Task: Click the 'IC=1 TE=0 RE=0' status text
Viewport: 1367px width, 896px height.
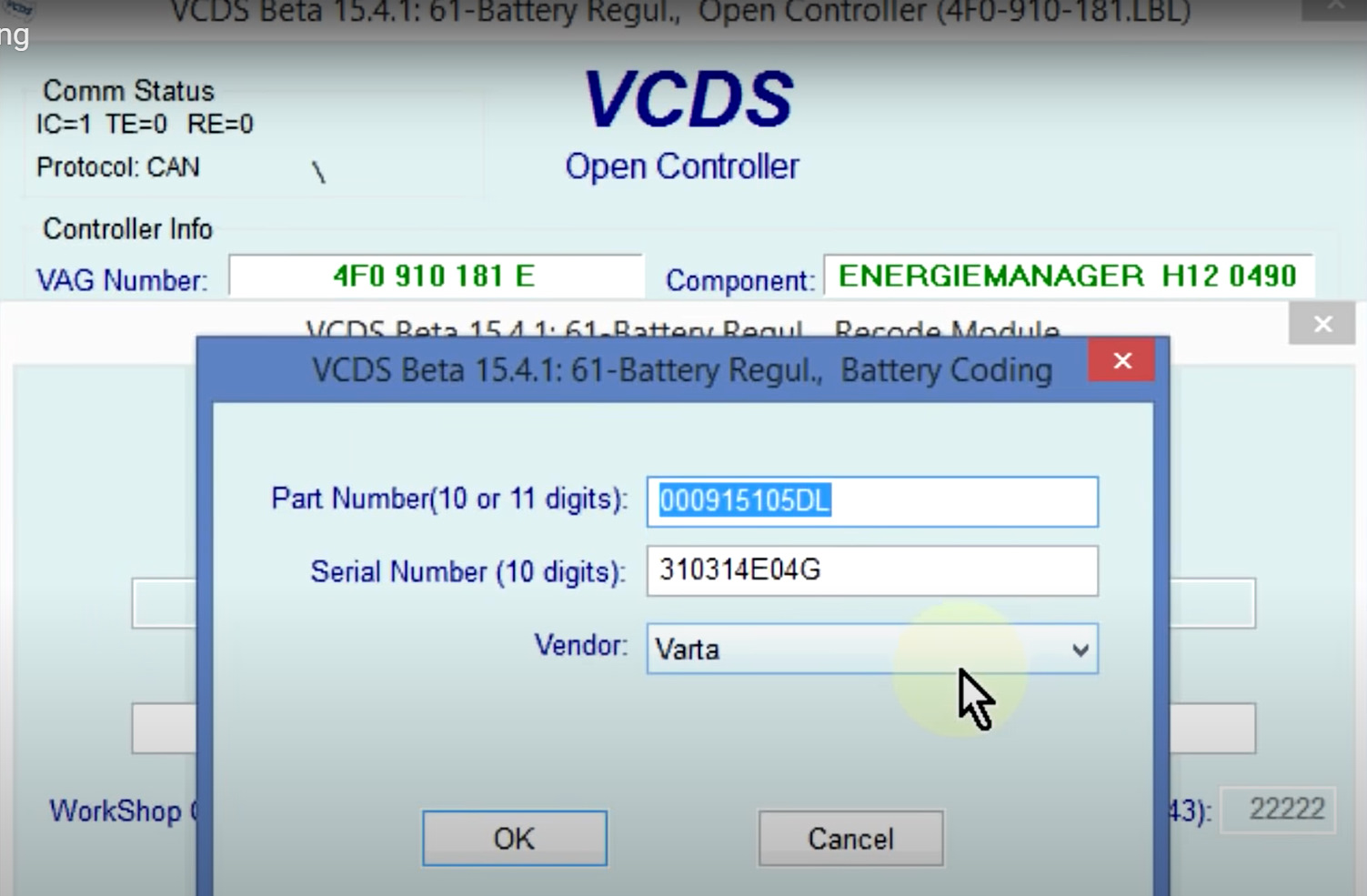Action: pyautogui.click(x=145, y=124)
